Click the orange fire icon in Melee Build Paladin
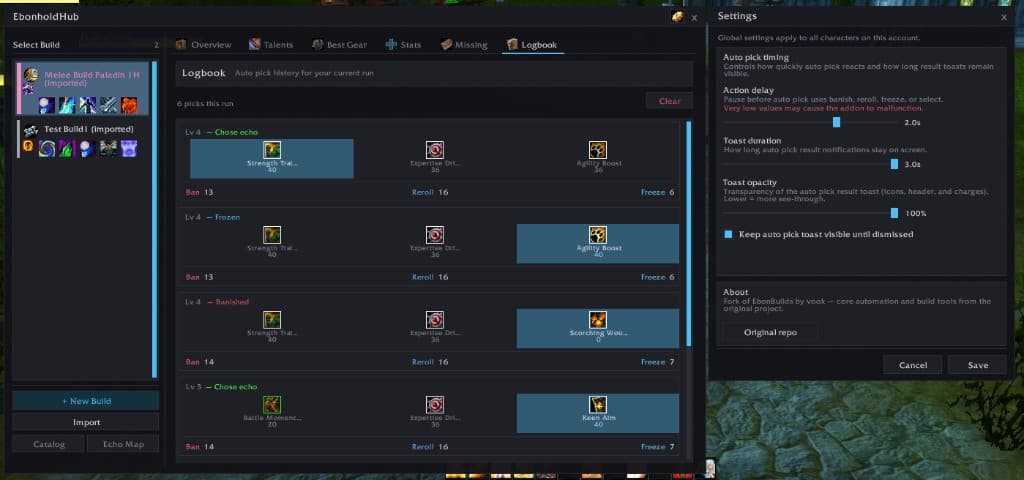The width and height of the screenshot is (1024, 480). [x=129, y=104]
